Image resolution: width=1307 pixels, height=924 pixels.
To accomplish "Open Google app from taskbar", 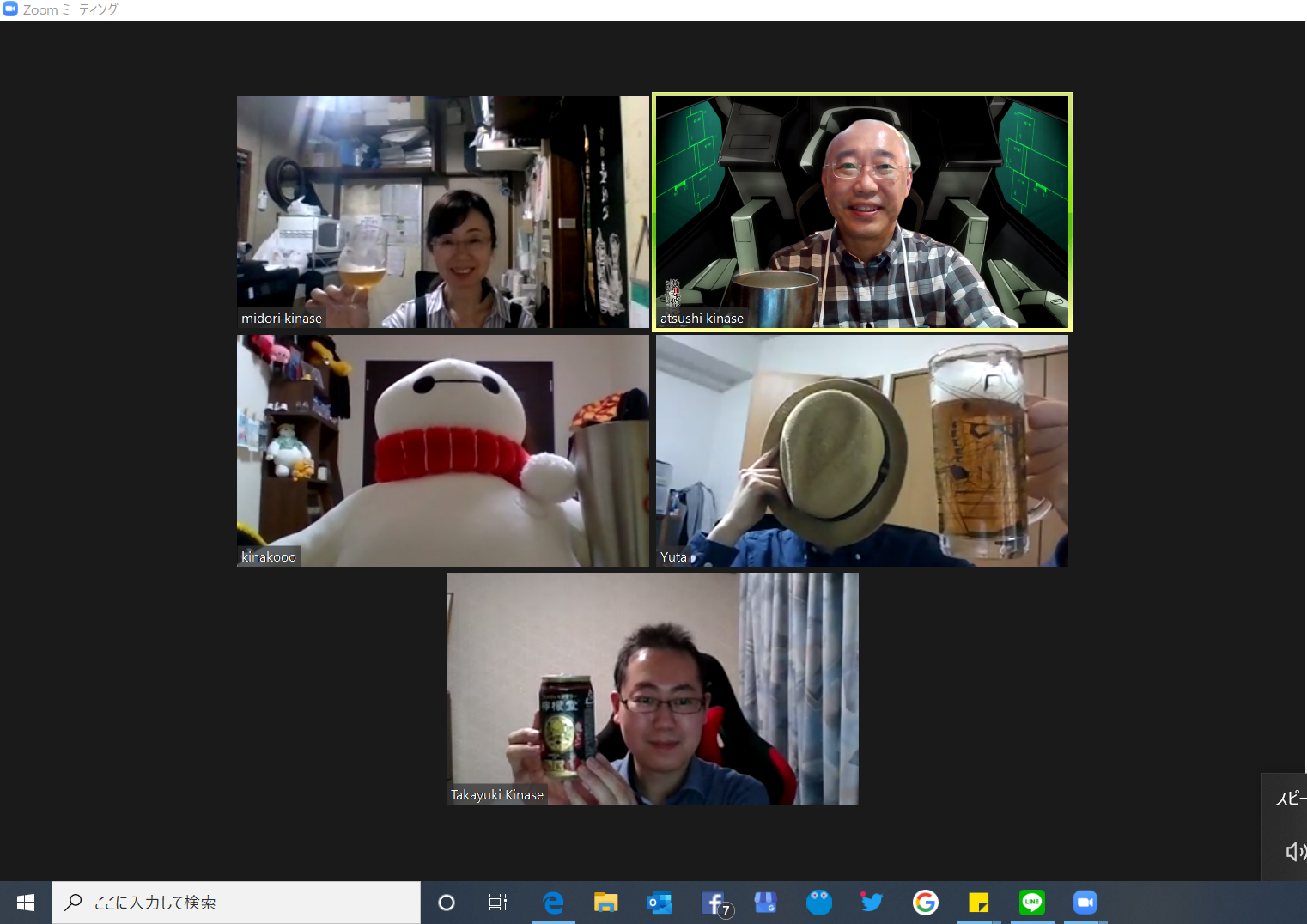I will (926, 903).
